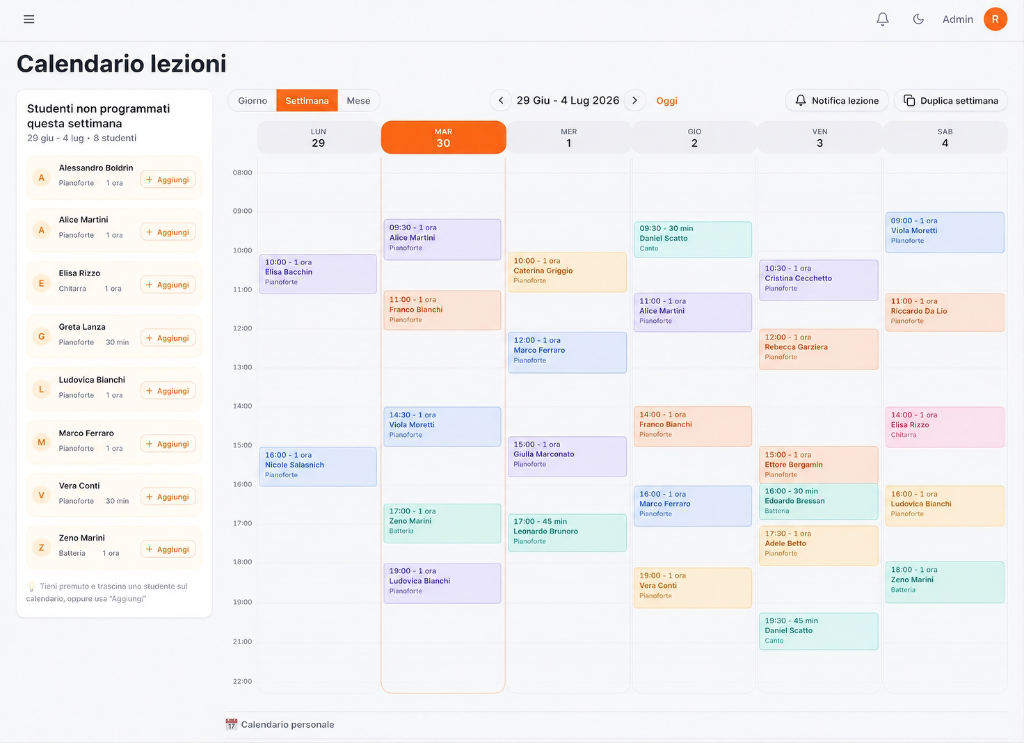Add Ludovica Bianchi with Aggiungi
1024x743 pixels.
point(168,391)
